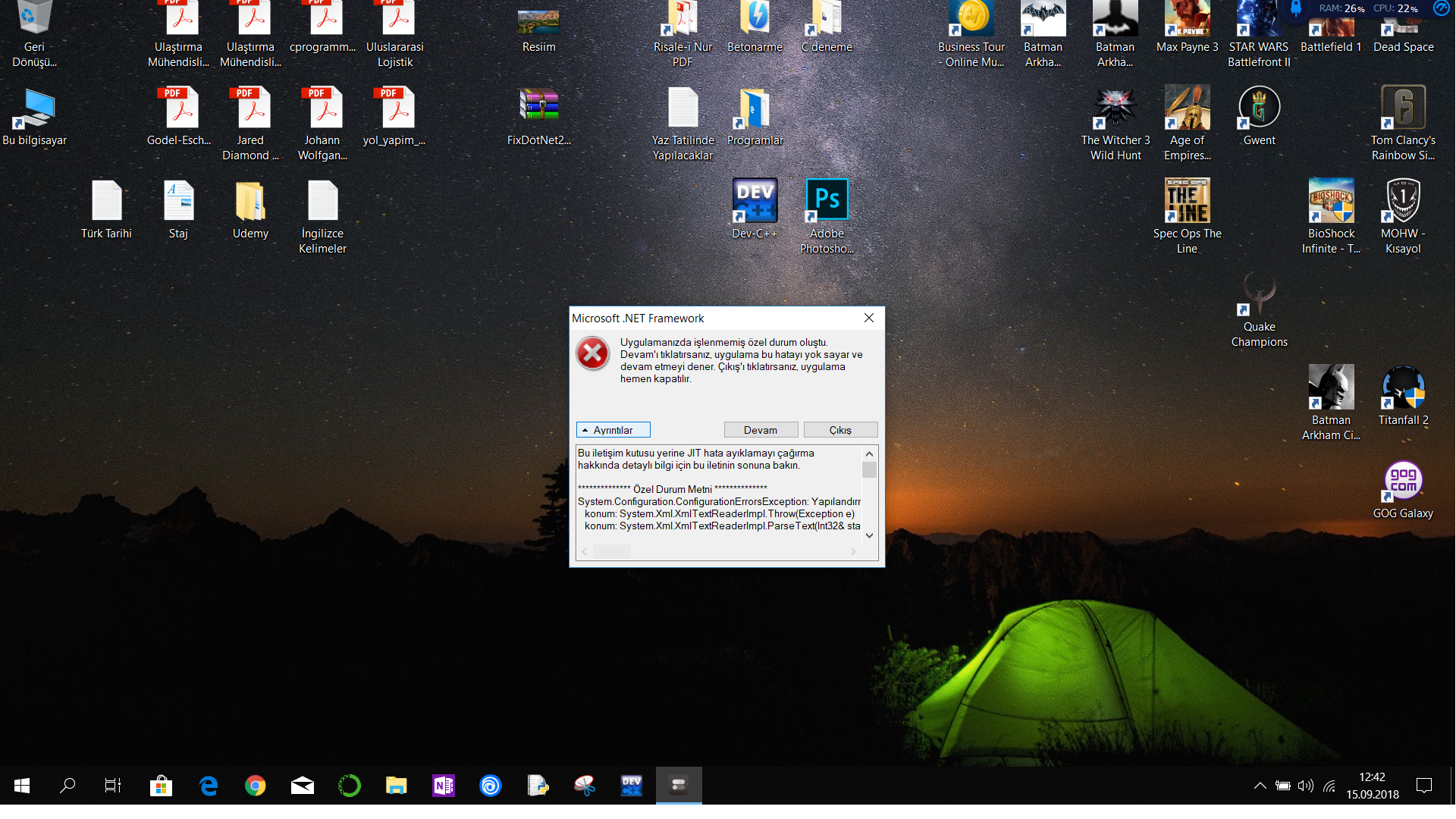The width and height of the screenshot is (1456, 819).
Task: Open the Wi-Fi network tray icon
Action: [x=1329, y=786]
